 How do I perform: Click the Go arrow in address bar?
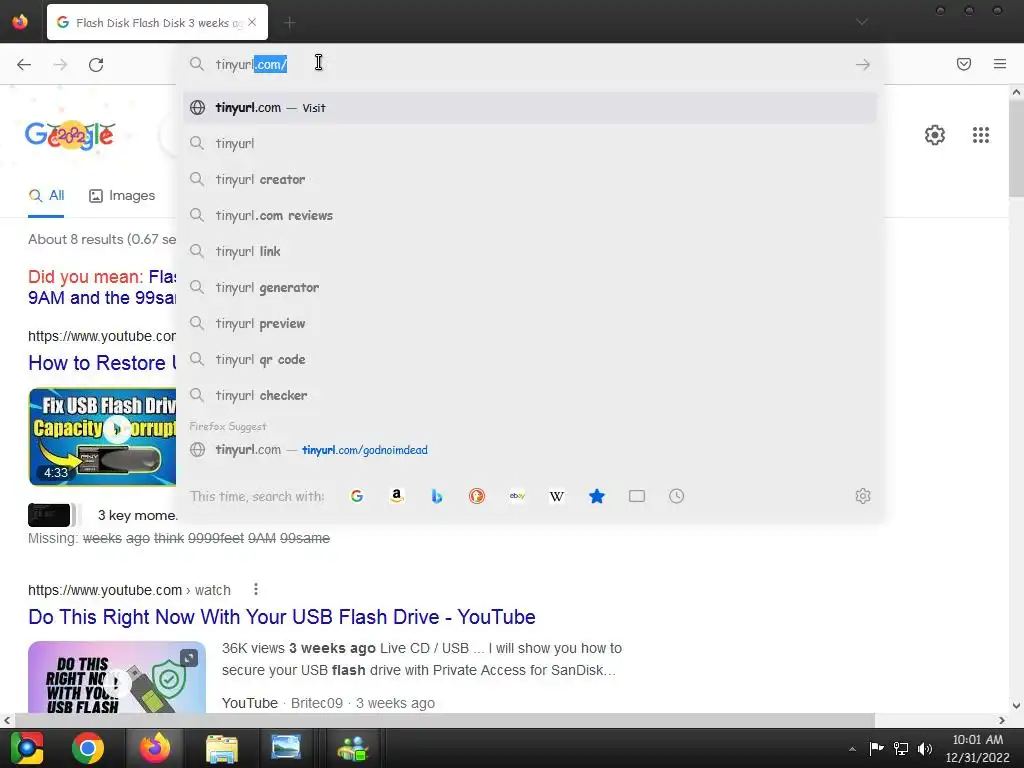pos(863,64)
